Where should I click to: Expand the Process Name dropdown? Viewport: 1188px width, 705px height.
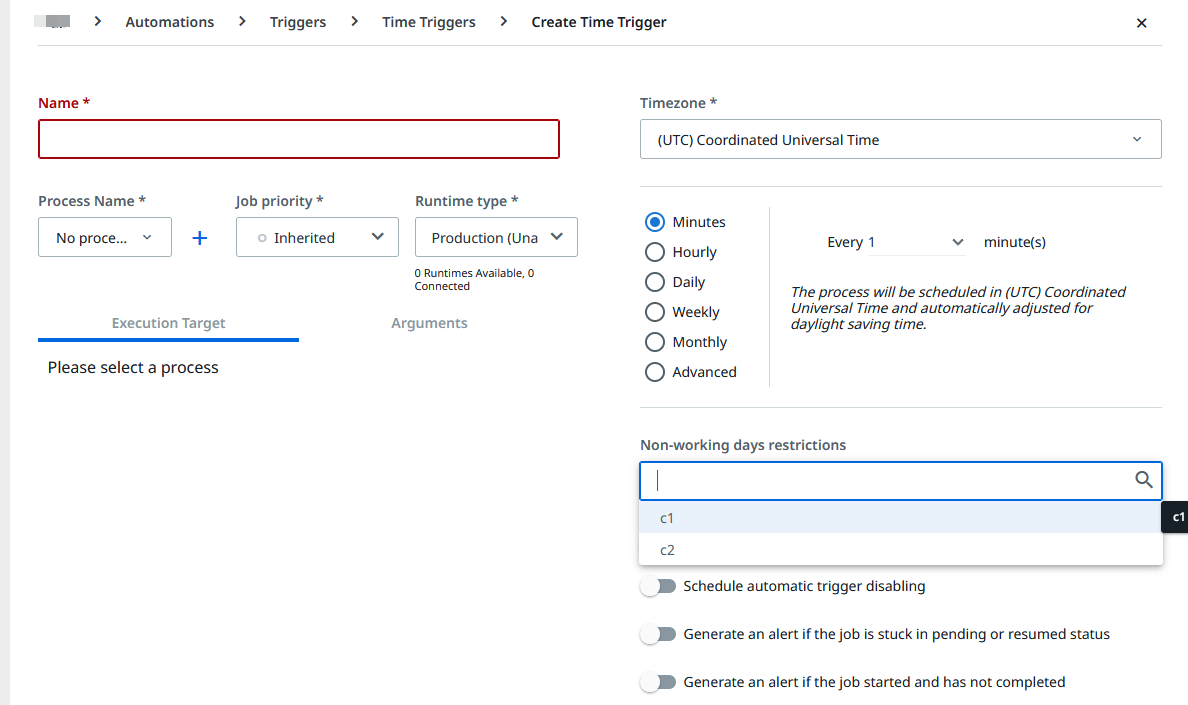point(105,238)
